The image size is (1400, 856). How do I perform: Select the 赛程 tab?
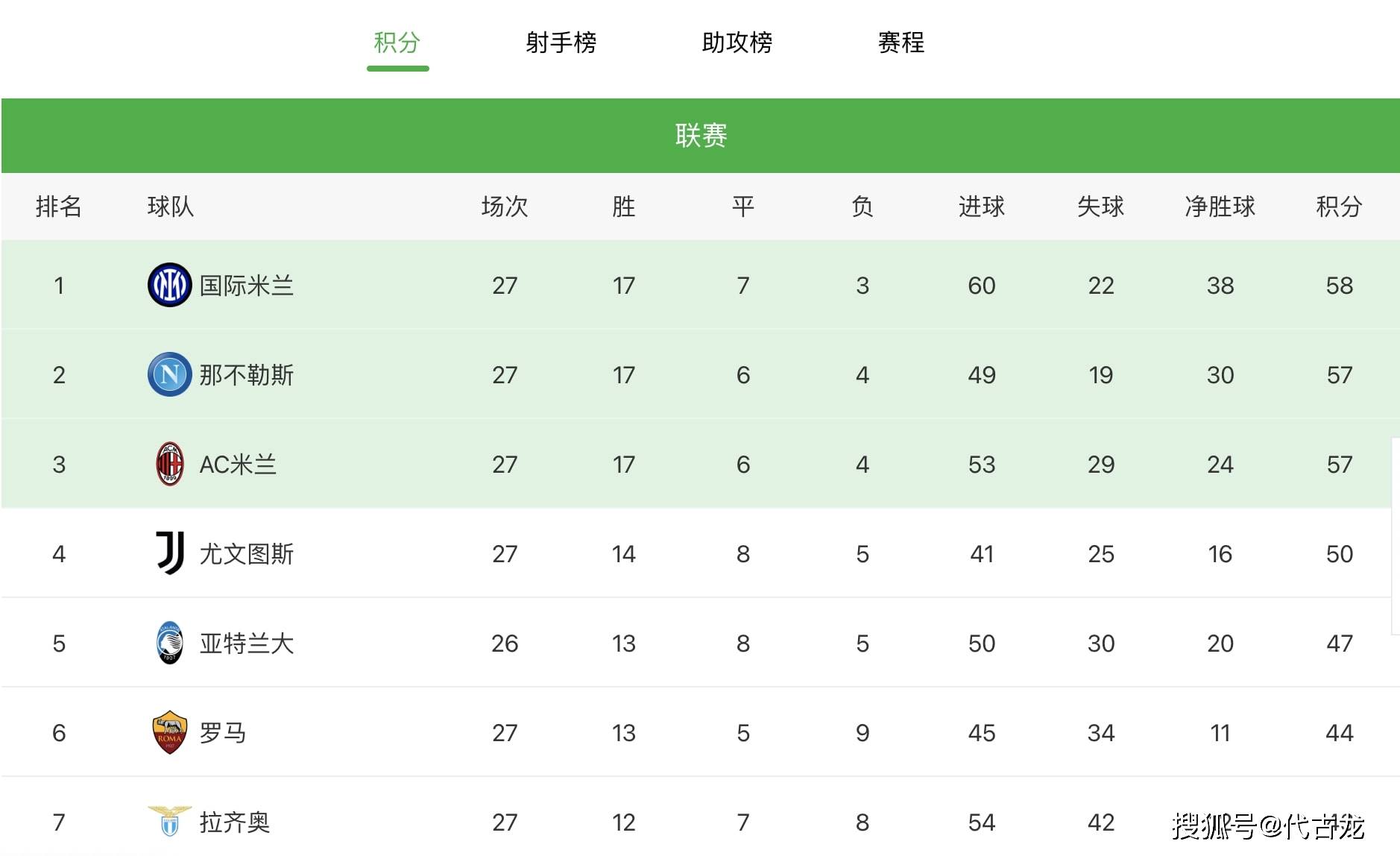click(x=901, y=43)
